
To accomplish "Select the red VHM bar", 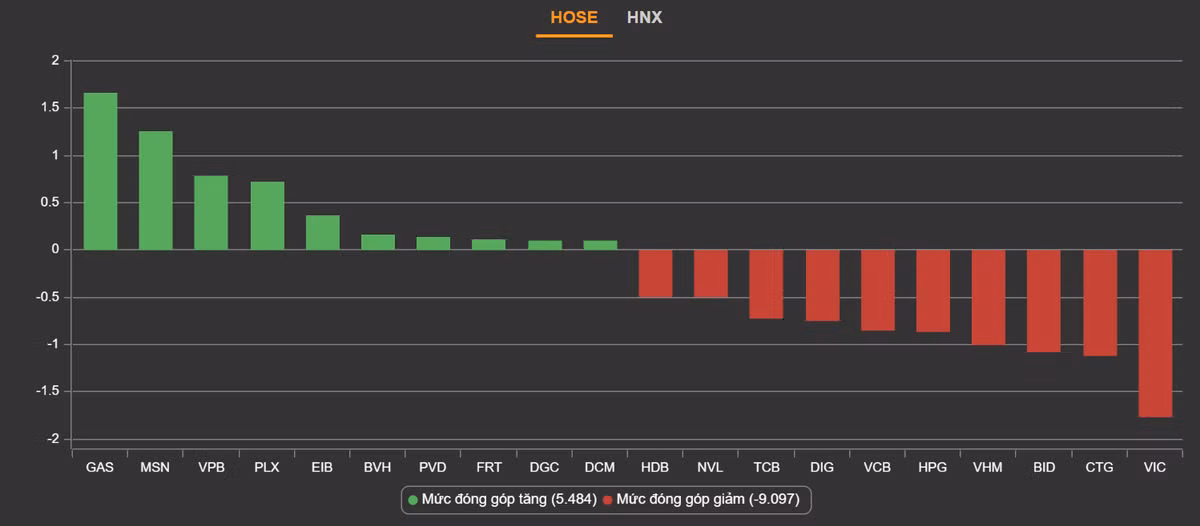I will tap(988, 297).
